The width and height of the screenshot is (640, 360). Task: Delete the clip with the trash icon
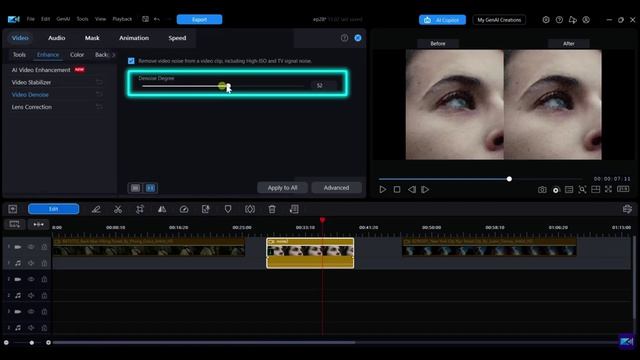coord(272,209)
